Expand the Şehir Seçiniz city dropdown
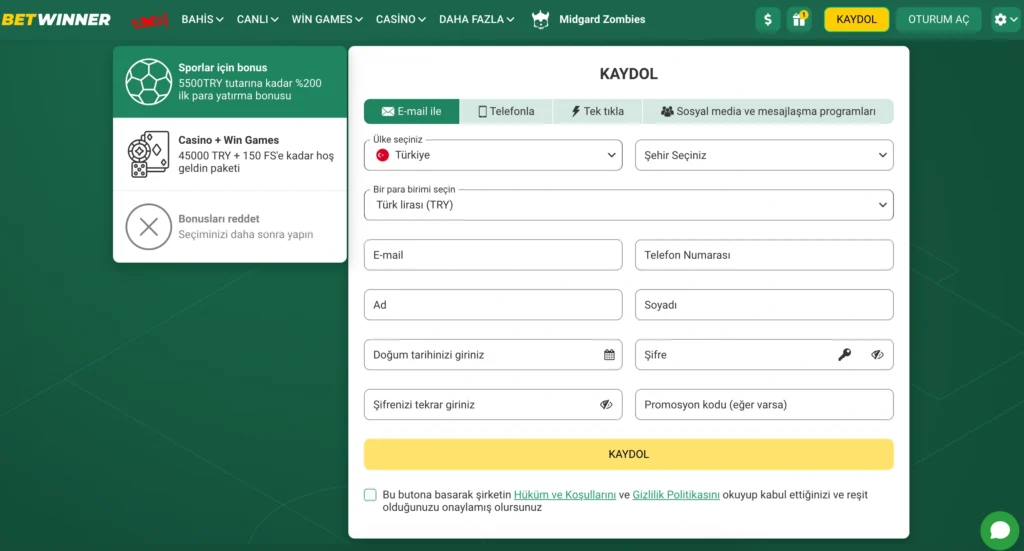Screen dimensions: 1024x551 (764, 155)
